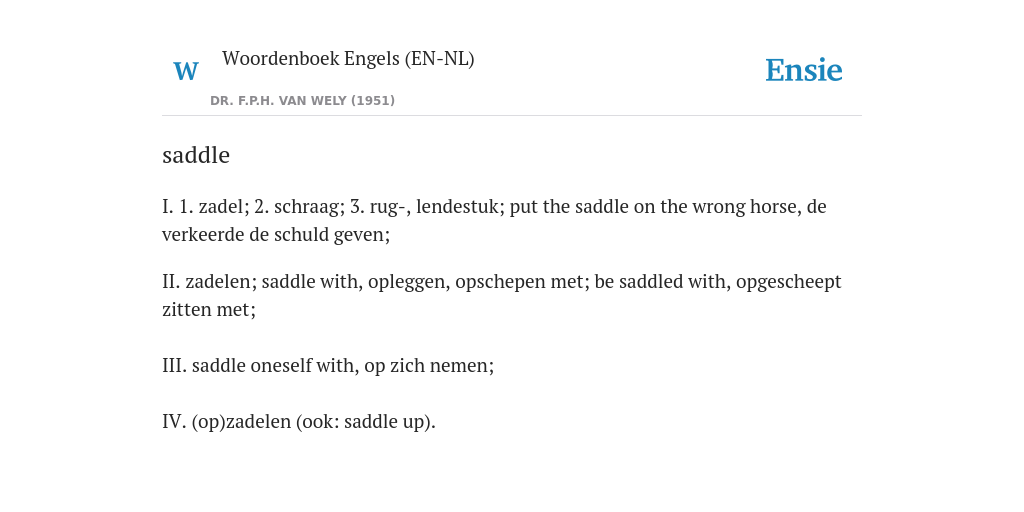1024x512 pixels.
Task: Click the word zadel in definition I
Action: (221, 206)
